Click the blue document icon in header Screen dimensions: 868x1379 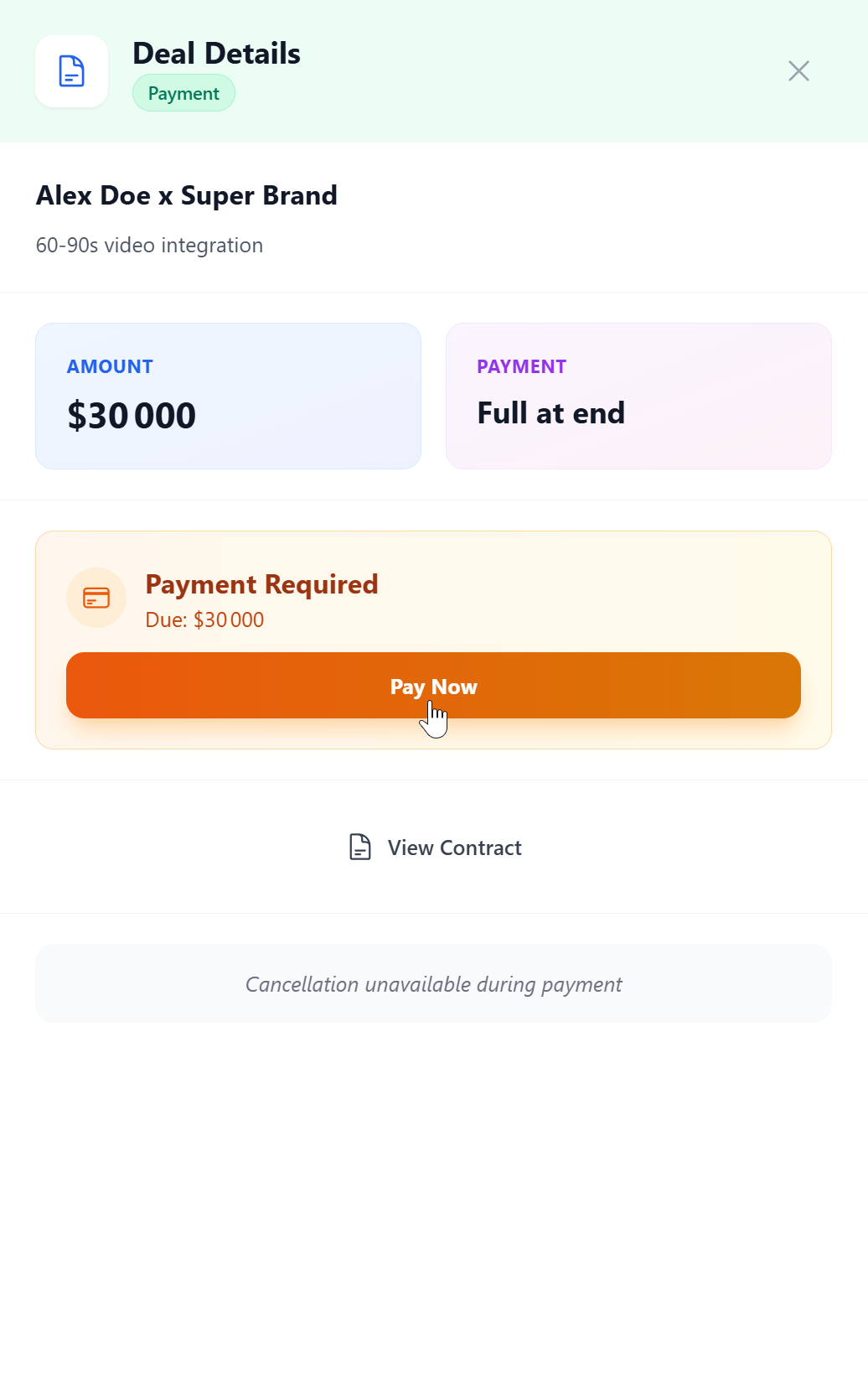tap(72, 71)
